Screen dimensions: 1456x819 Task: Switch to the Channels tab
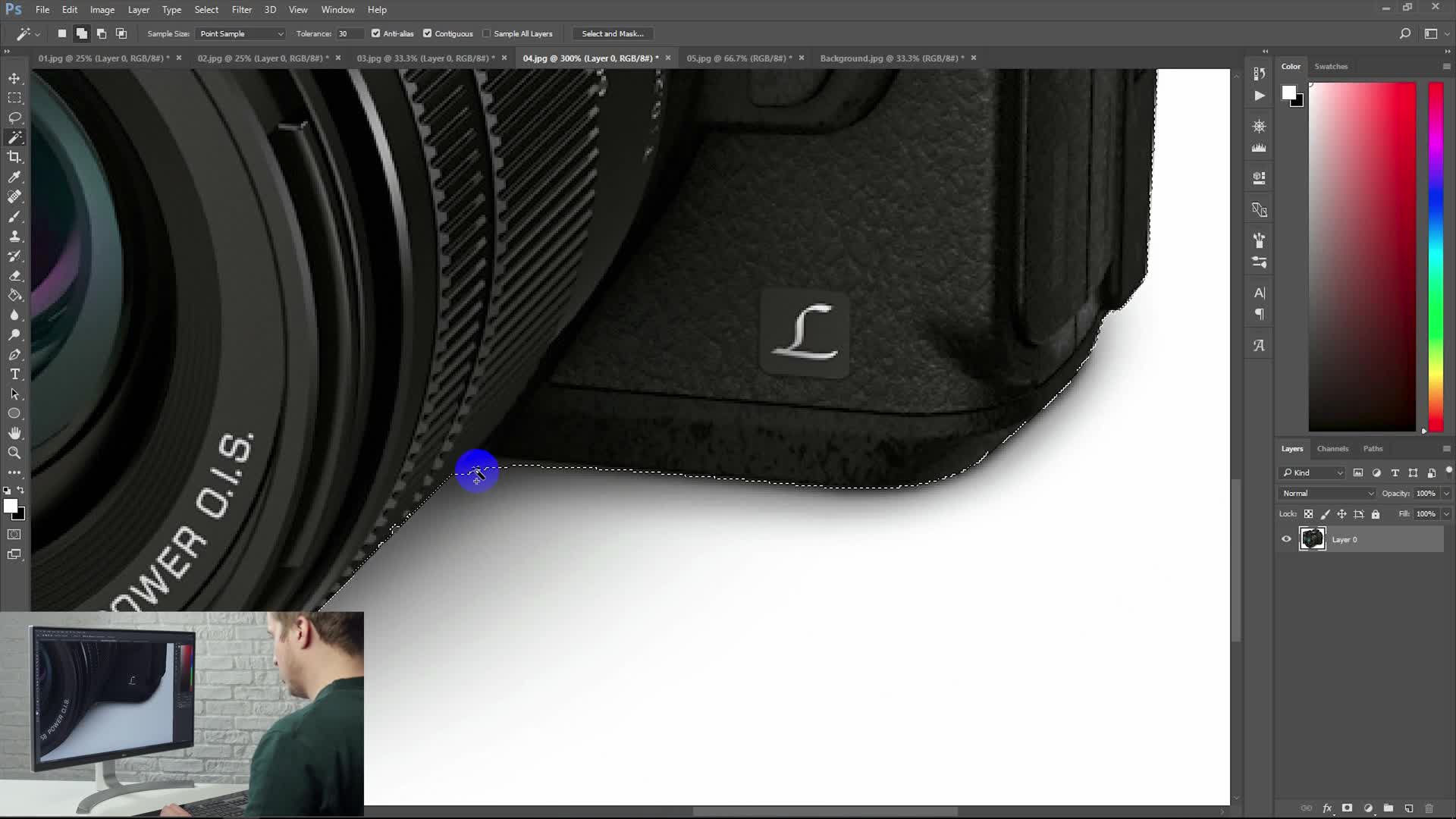coord(1332,449)
